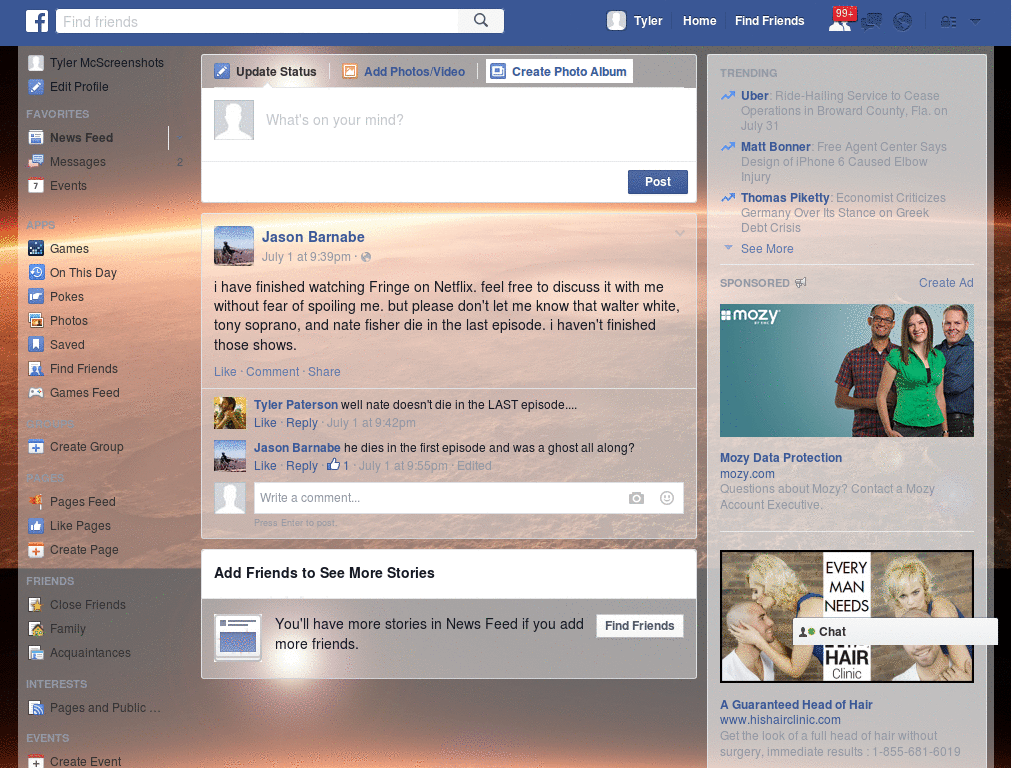The image size is (1024, 768).
Task: Open the Chat bar
Action: [x=895, y=632]
